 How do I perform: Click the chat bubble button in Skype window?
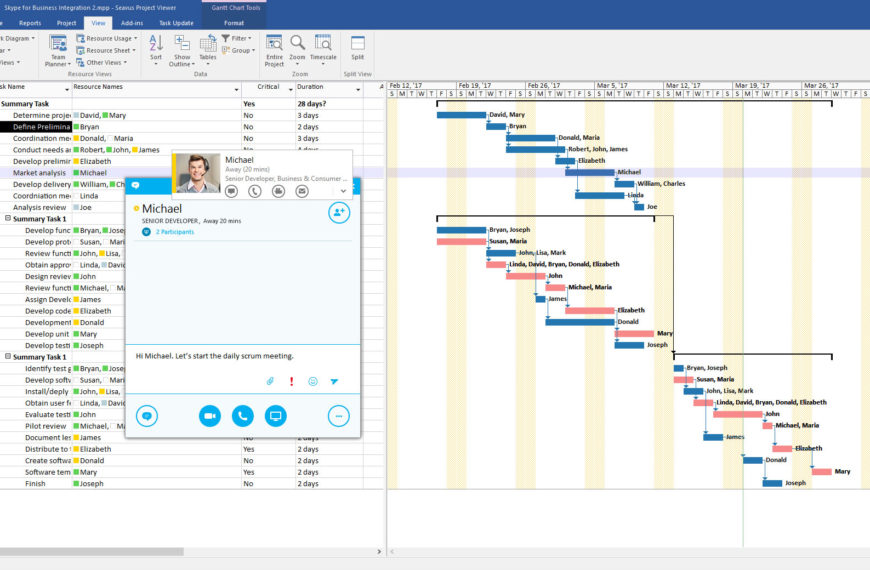[x=147, y=416]
